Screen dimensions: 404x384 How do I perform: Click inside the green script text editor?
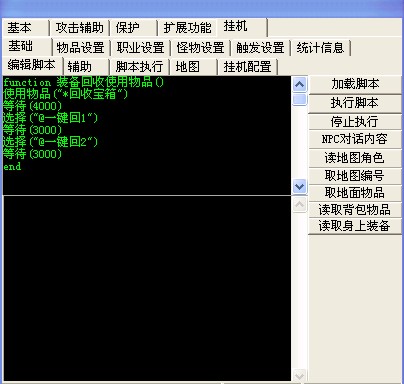147,135
